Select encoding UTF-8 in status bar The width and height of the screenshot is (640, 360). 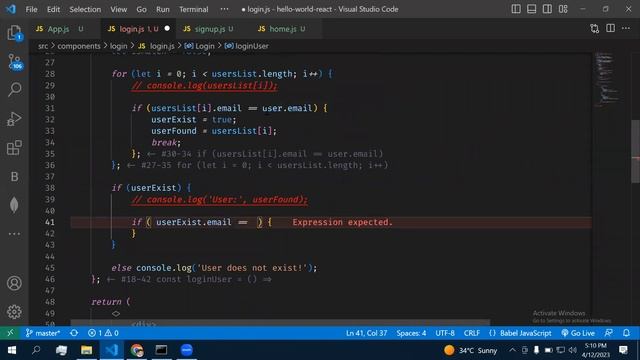(445, 333)
